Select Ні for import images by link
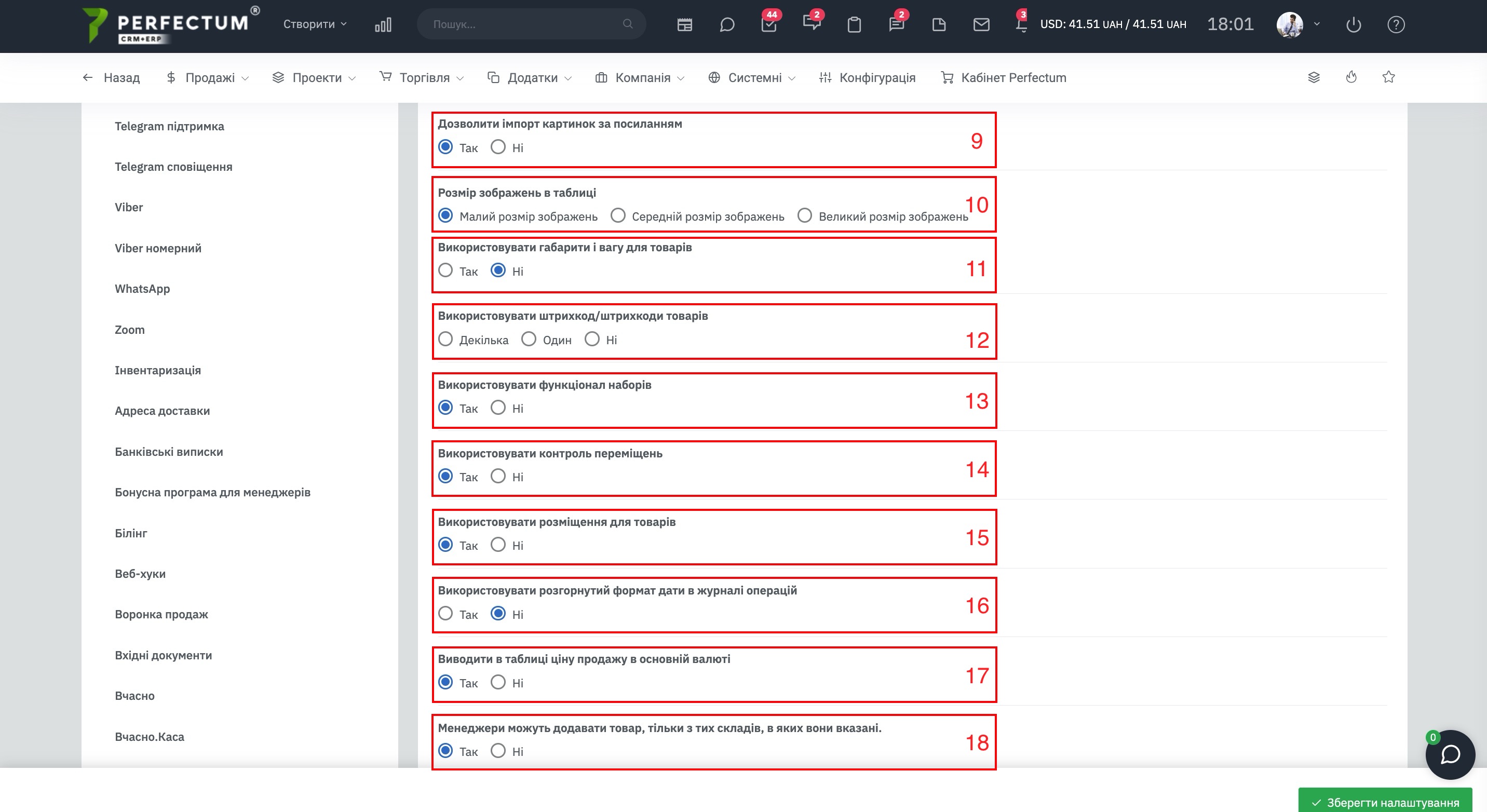The height and width of the screenshot is (812, 1487). pos(498,147)
